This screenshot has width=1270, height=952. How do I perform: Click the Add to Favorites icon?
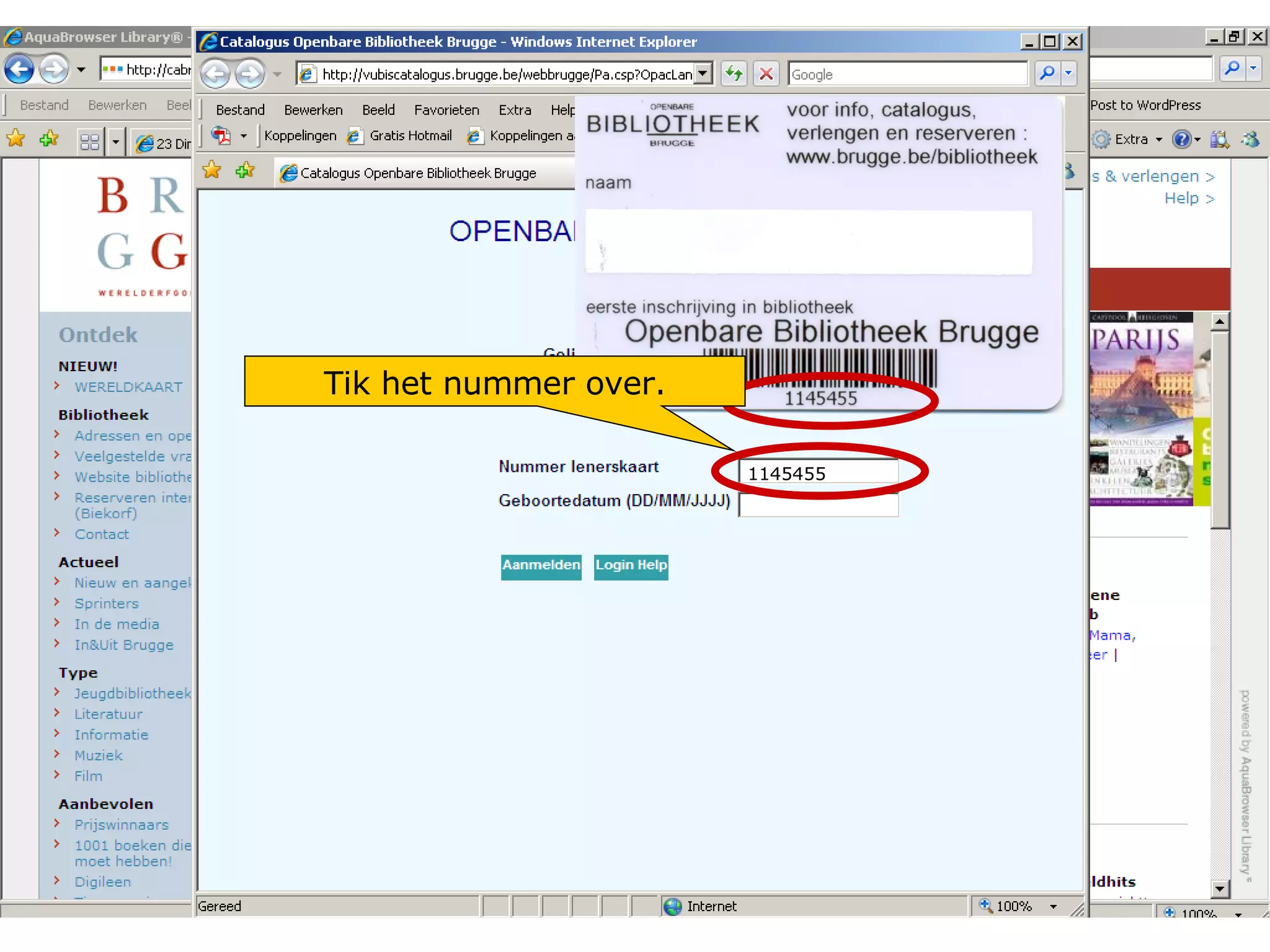(x=245, y=170)
